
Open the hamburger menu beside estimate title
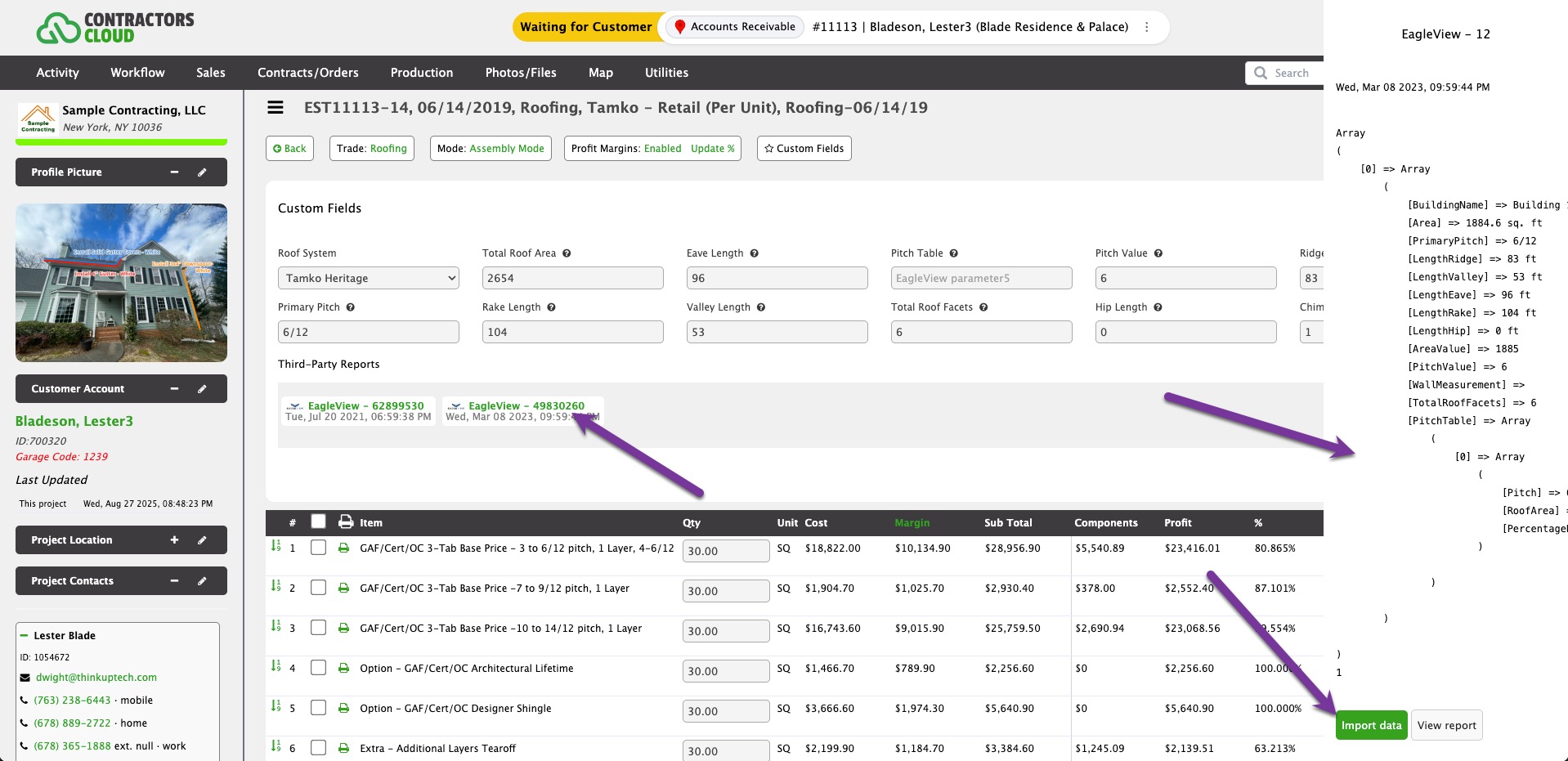(x=276, y=108)
